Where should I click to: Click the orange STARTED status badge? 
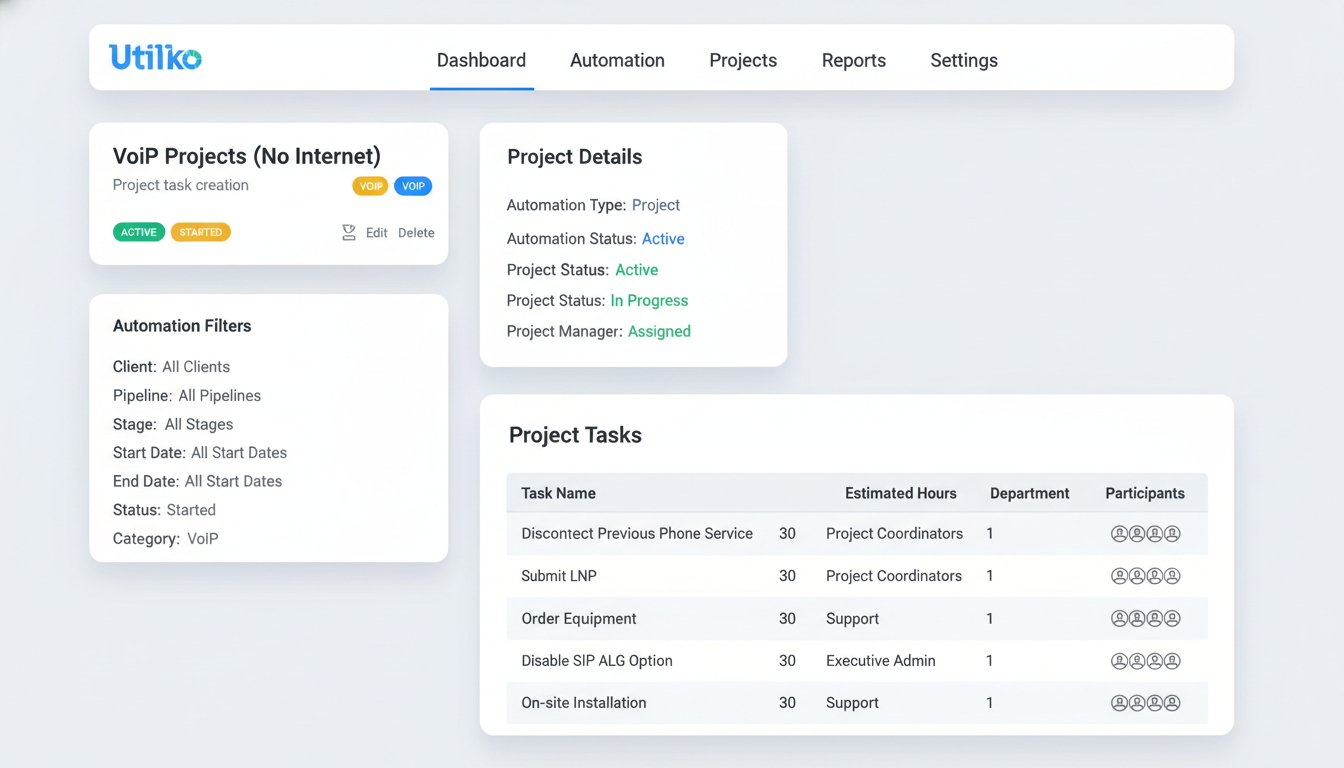pyautogui.click(x=201, y=232)
